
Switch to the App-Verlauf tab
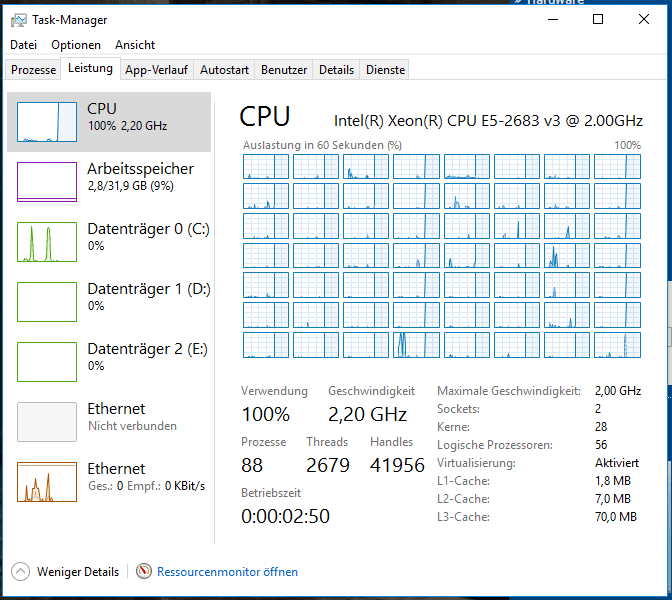[156, 70]
